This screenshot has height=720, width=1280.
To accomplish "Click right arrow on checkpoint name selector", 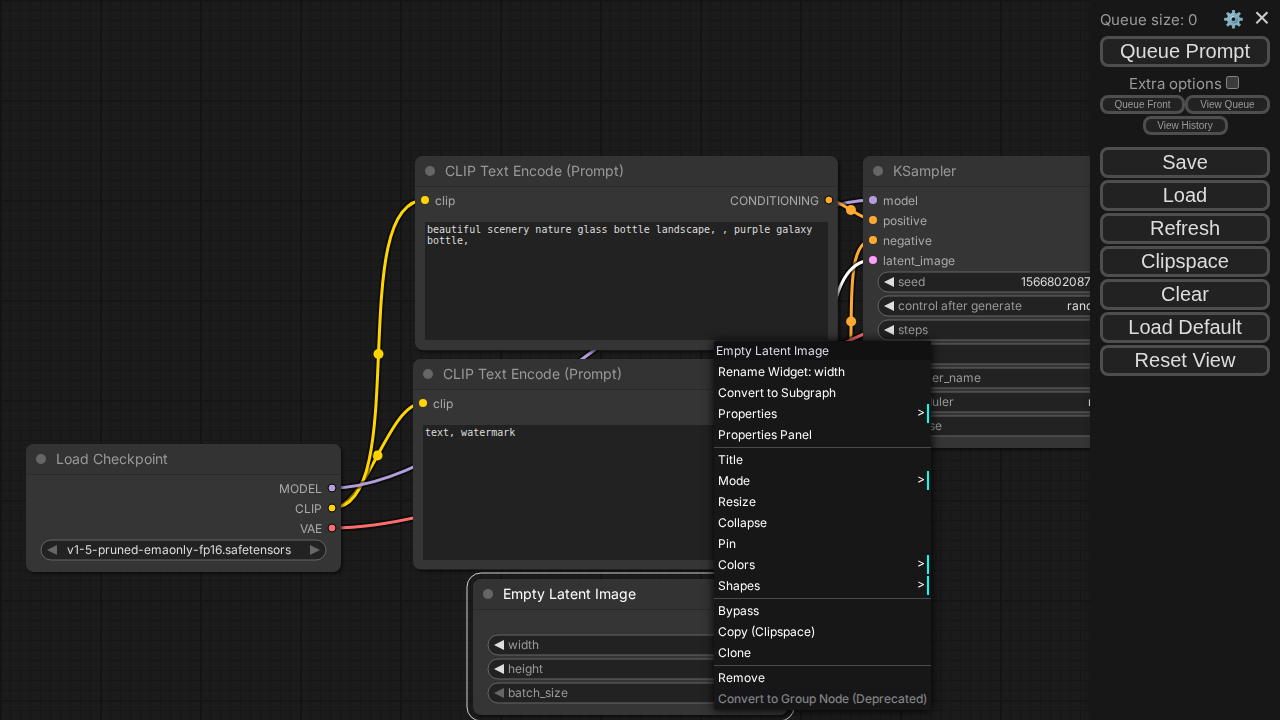I will click(x=315, y=550).
